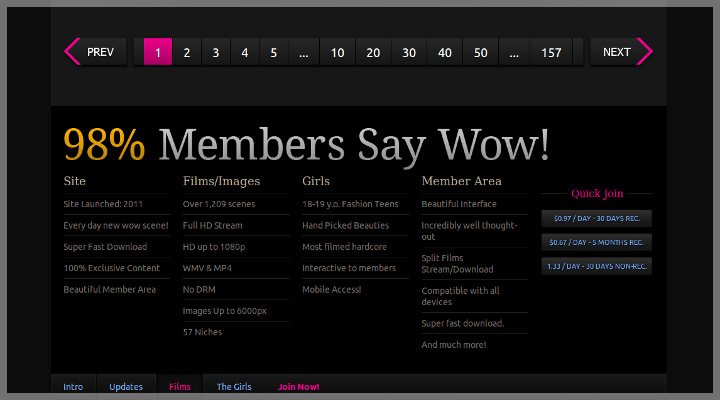The image size is (720, 400).
Task: Jump to page 50
Action: [x=480, y=52]
